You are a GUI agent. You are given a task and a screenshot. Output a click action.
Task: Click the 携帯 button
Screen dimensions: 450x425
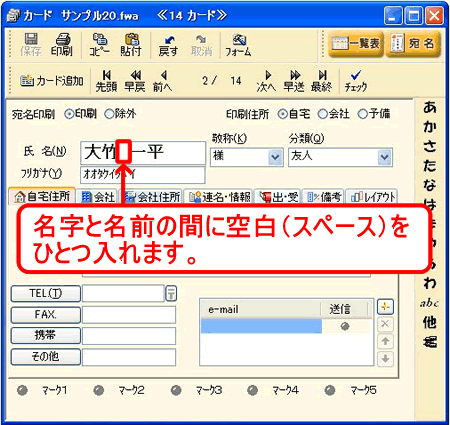click(46, 335)
